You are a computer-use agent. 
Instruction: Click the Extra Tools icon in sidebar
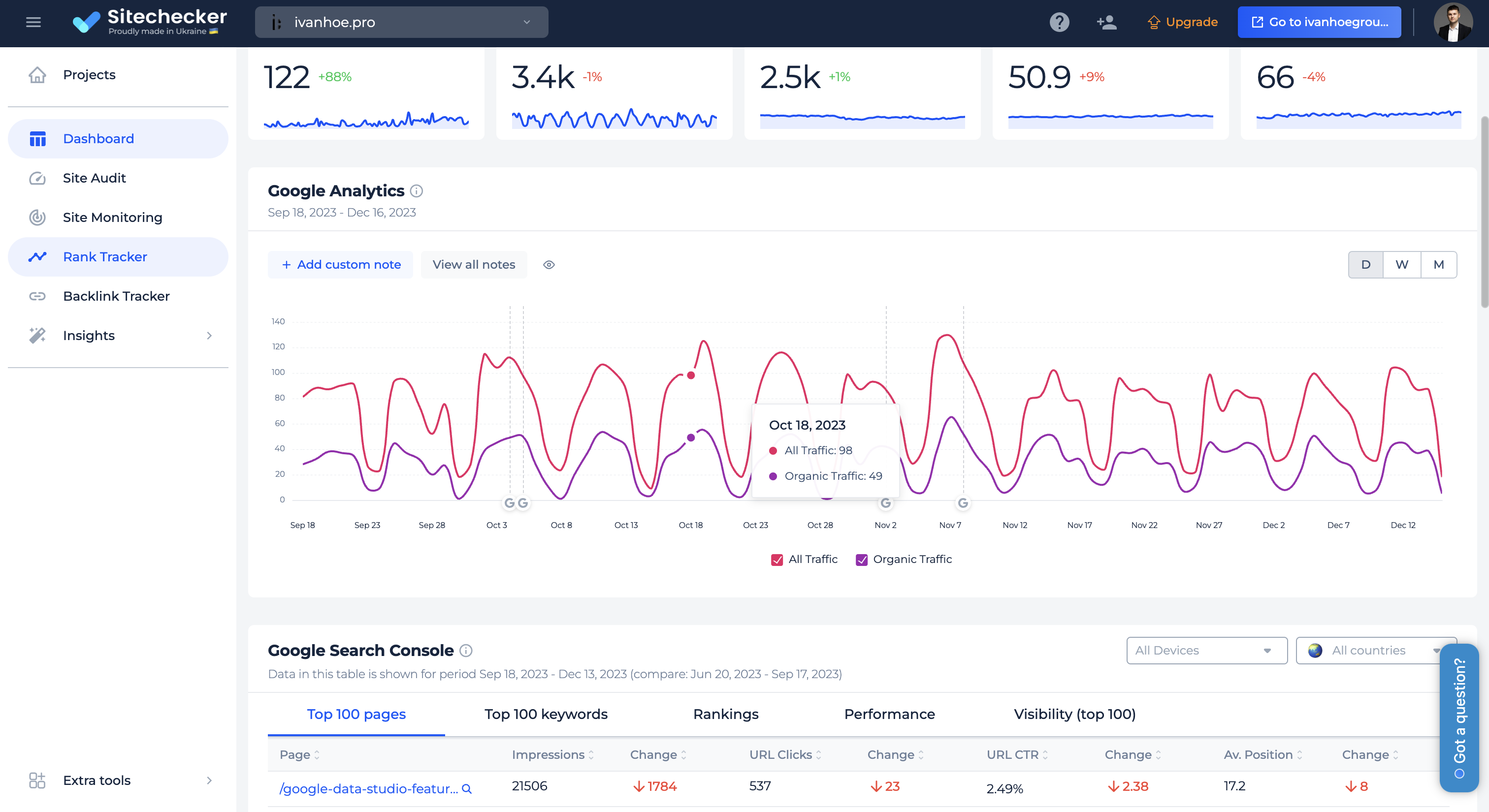click(36, 780)
